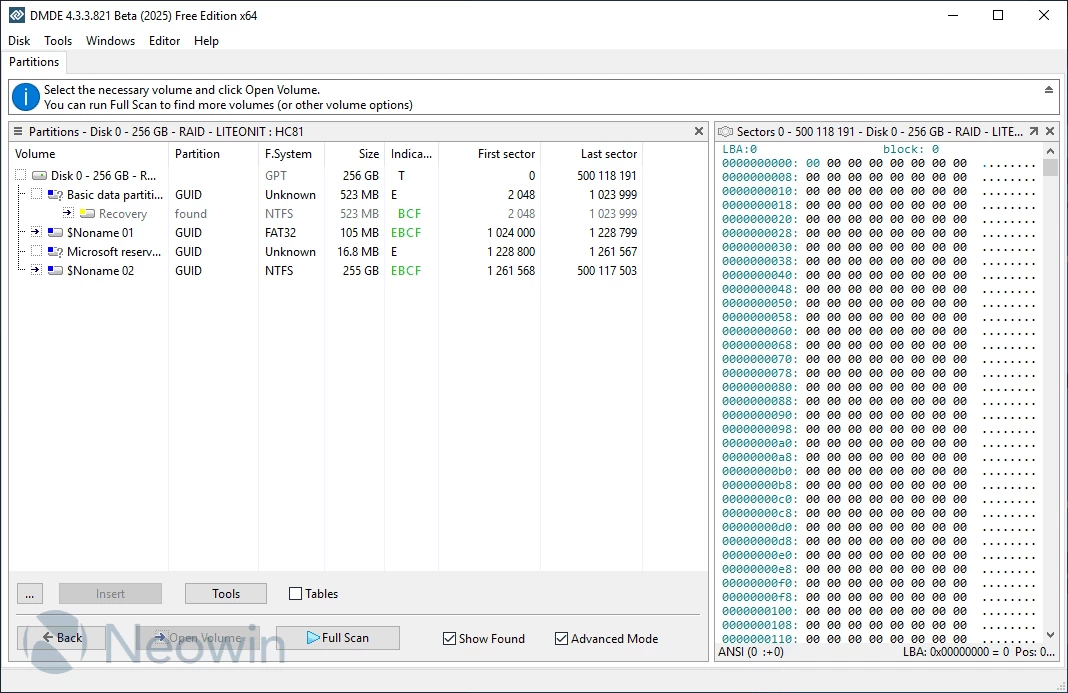Click the Open Volume button
1068x693 pixels.
click(198, 638)
